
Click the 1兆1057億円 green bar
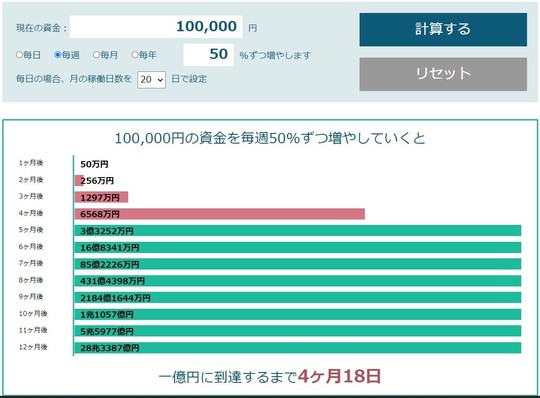click(298, 314)
